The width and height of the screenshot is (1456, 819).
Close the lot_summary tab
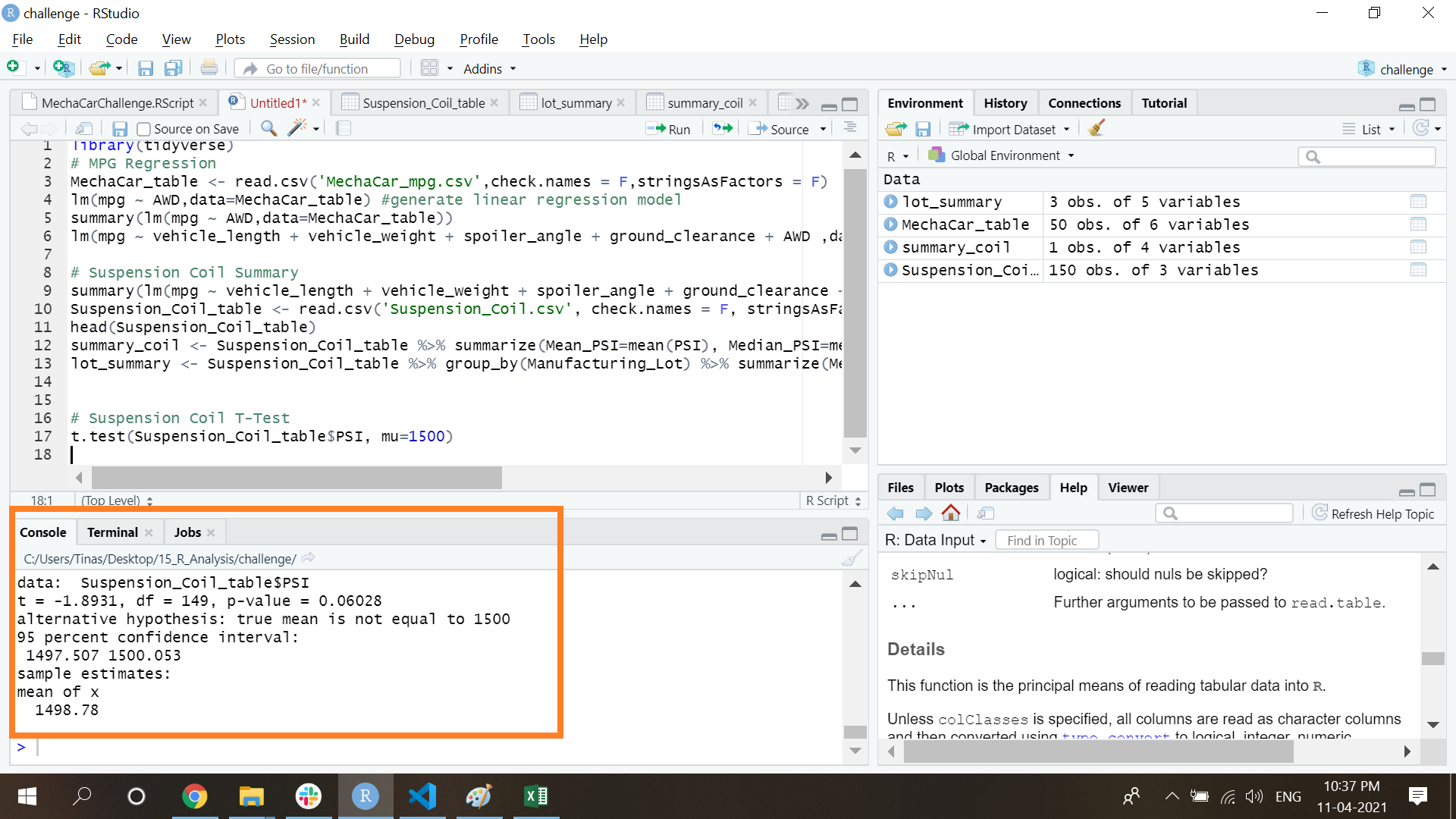[621, 102]
